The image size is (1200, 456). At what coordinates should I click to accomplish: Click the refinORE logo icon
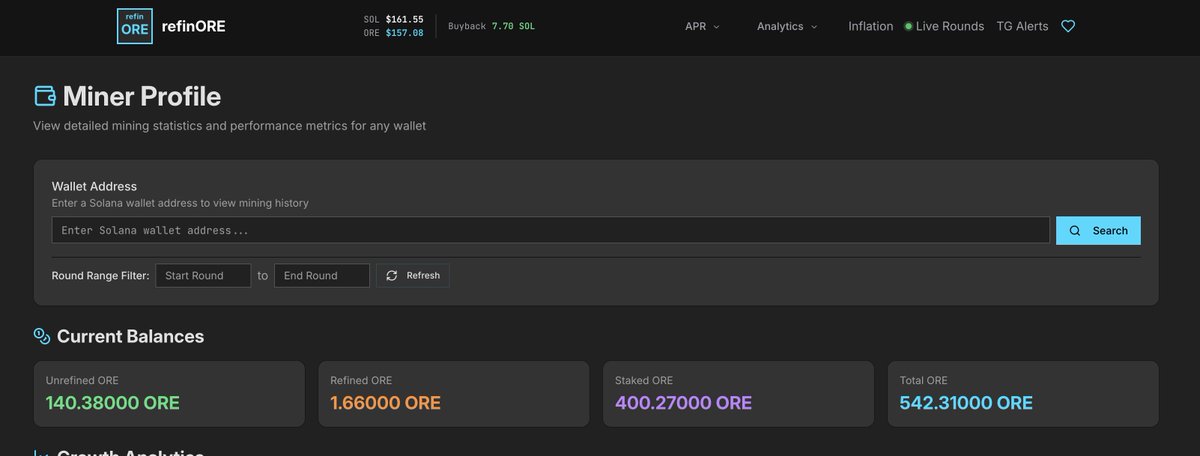135,26
